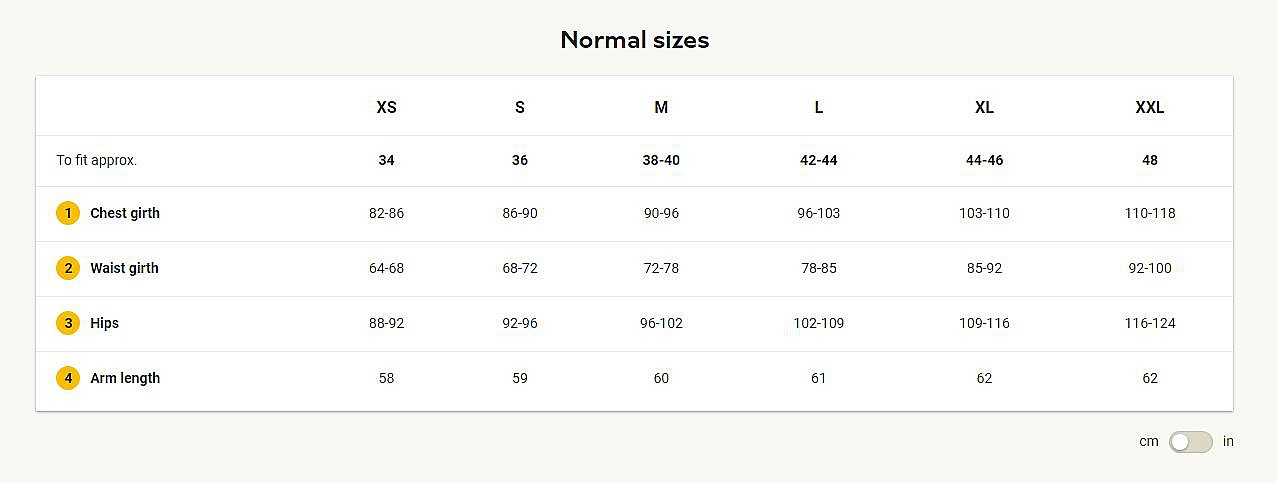Click the 'To fit approx.' row label
Viewport: 1278px width, 483px height.
click(x=97, y=160)
